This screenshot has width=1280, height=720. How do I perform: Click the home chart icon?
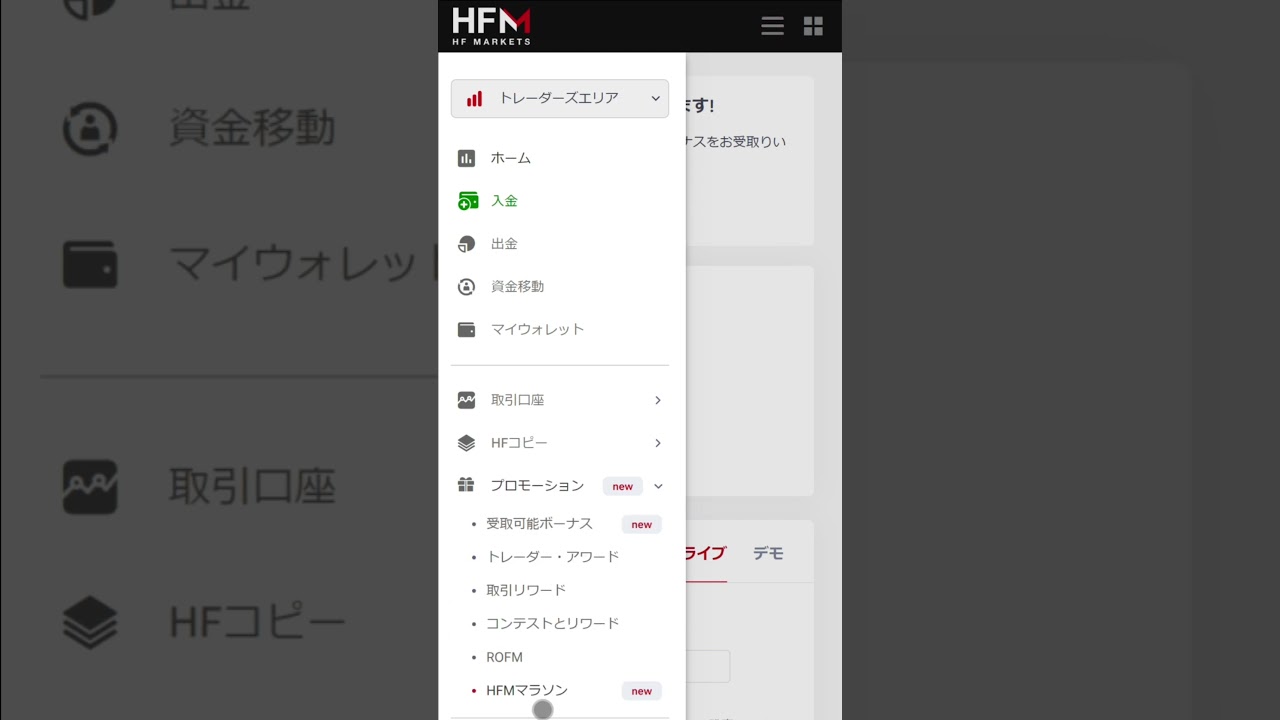point(466,158)
